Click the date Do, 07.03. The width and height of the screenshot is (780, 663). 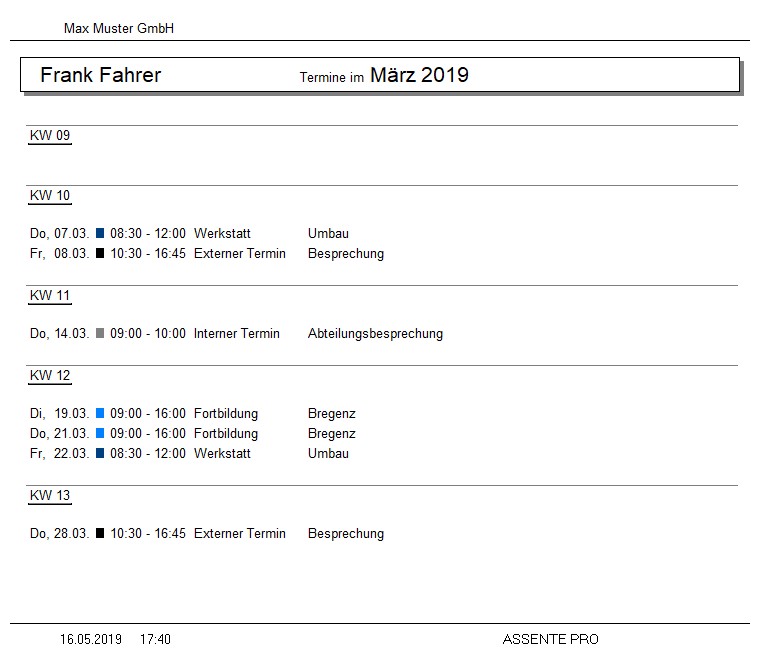59,233
